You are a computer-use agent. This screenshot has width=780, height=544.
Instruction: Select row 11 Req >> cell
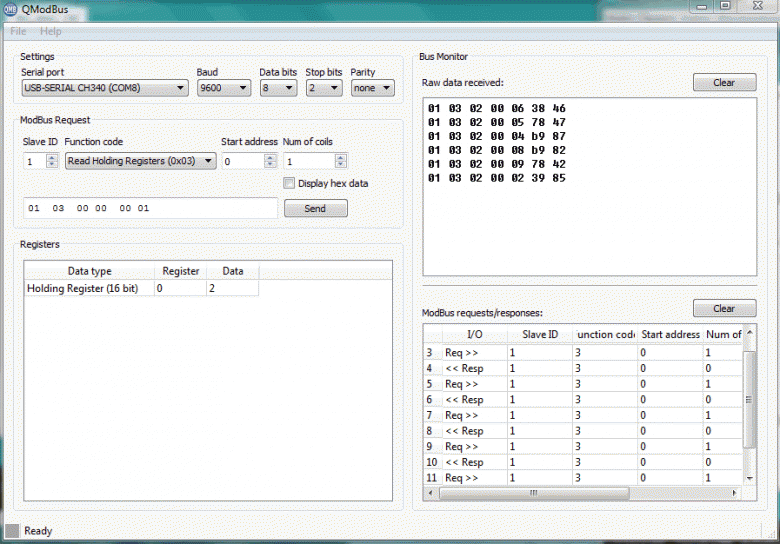pyautogui.click(x=475, y=477)
